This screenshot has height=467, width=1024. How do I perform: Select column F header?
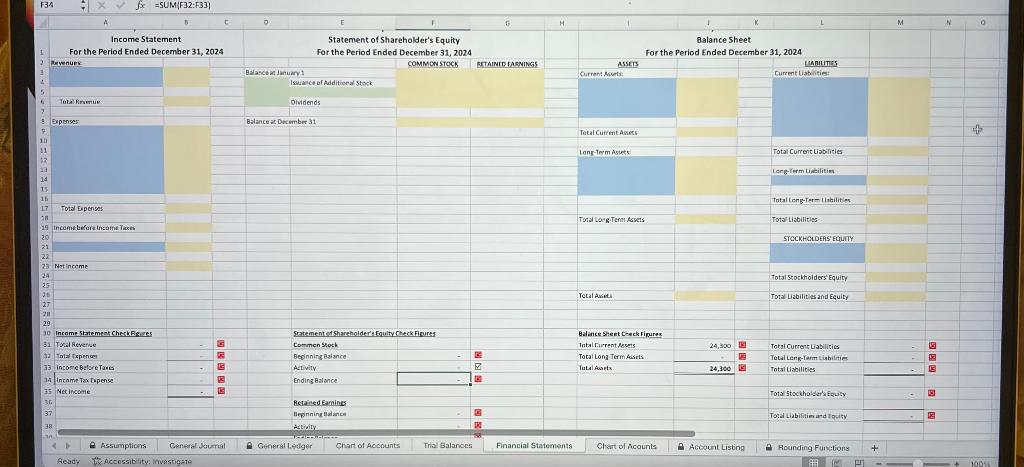pos(432,23)
